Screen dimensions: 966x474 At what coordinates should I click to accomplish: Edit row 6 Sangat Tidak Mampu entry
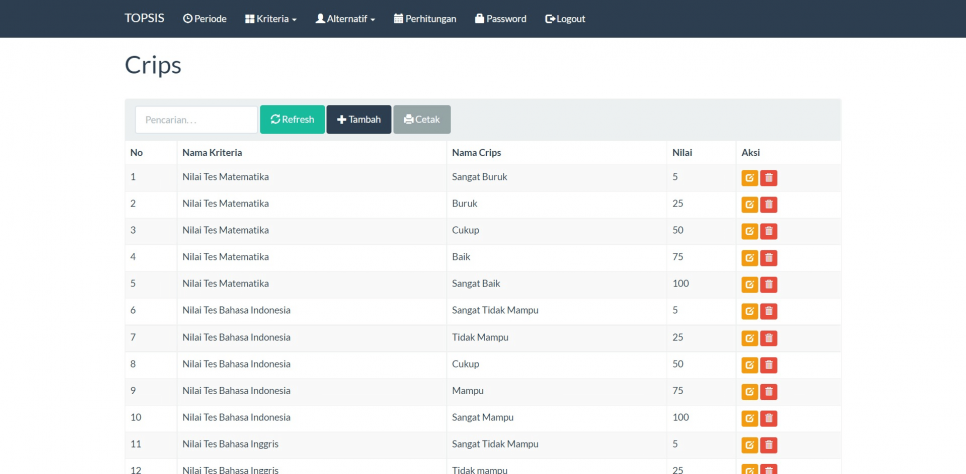click(749, 311)
